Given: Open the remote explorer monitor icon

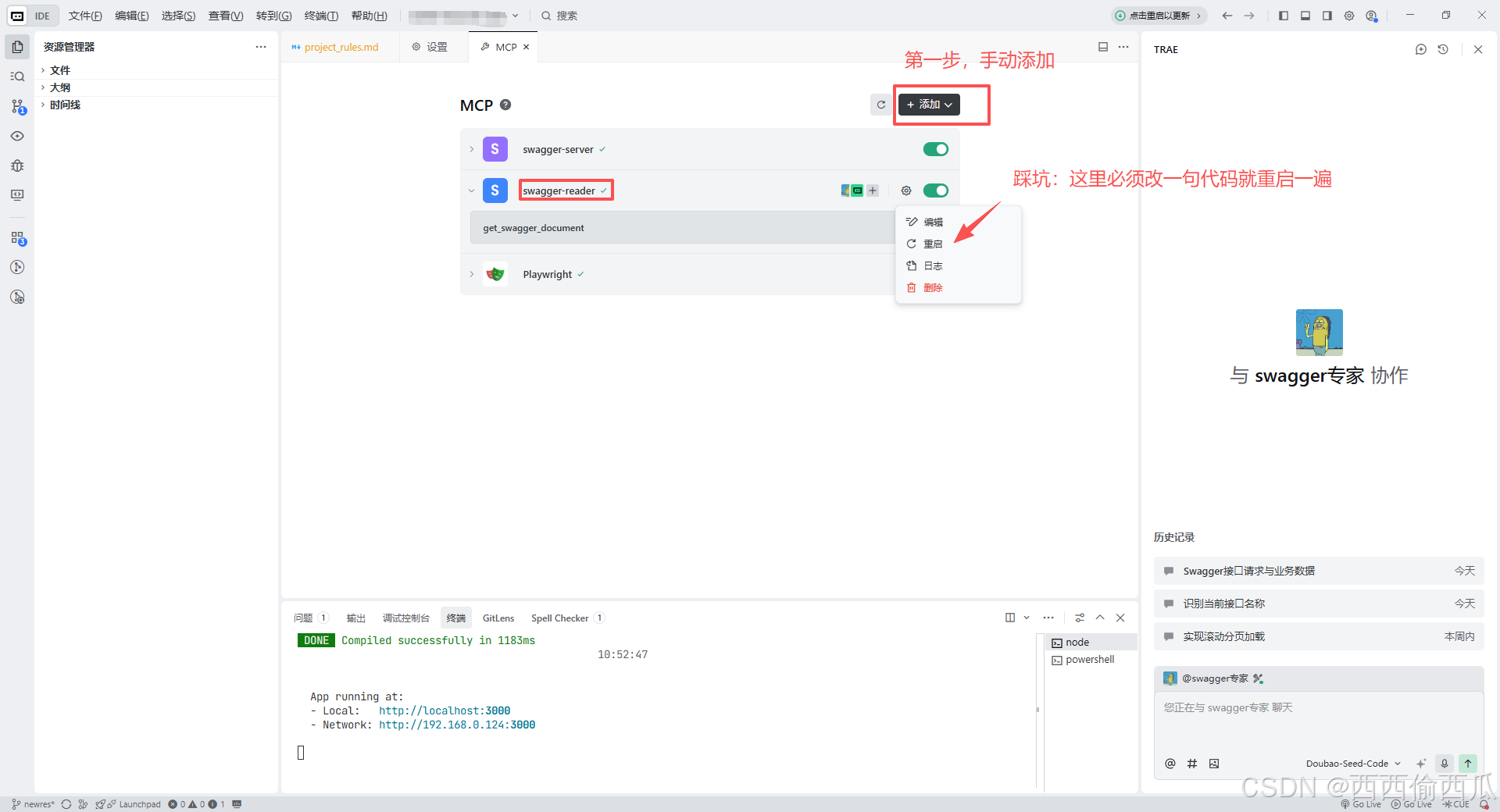Looking at the screenshot, I should coord(17,195).
